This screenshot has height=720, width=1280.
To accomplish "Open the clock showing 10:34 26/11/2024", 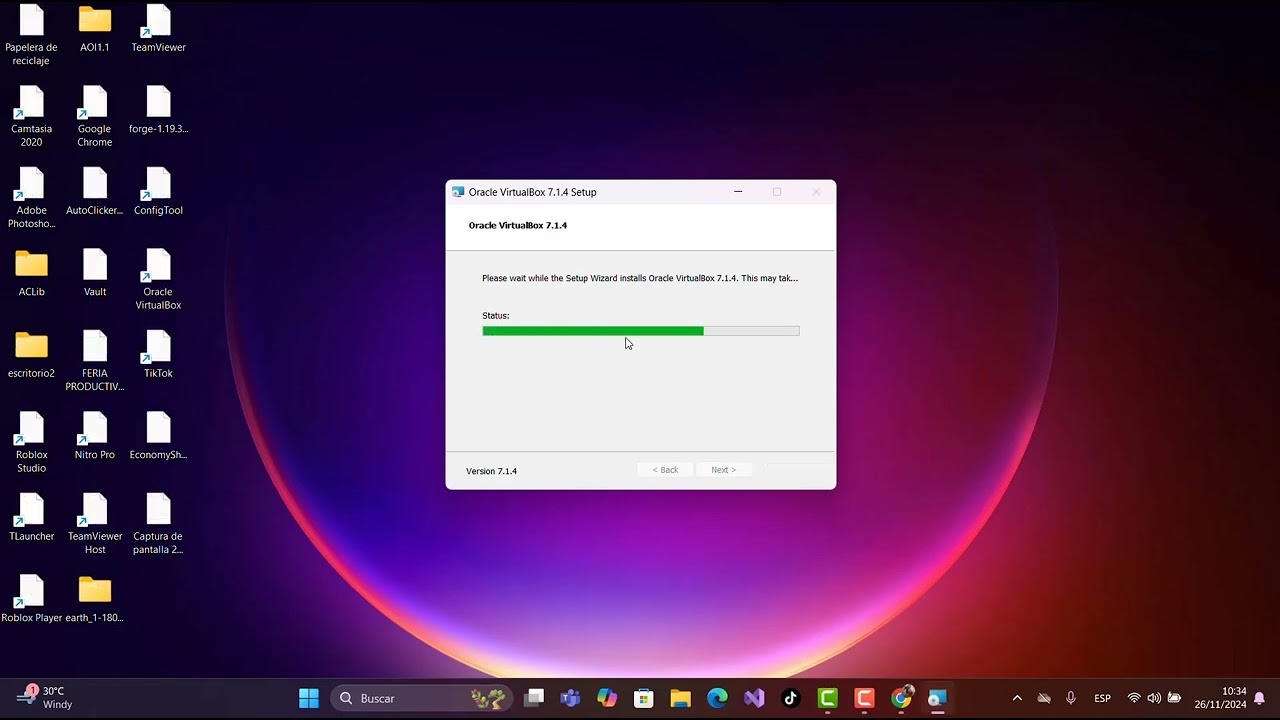I will tap(1220, 698).
